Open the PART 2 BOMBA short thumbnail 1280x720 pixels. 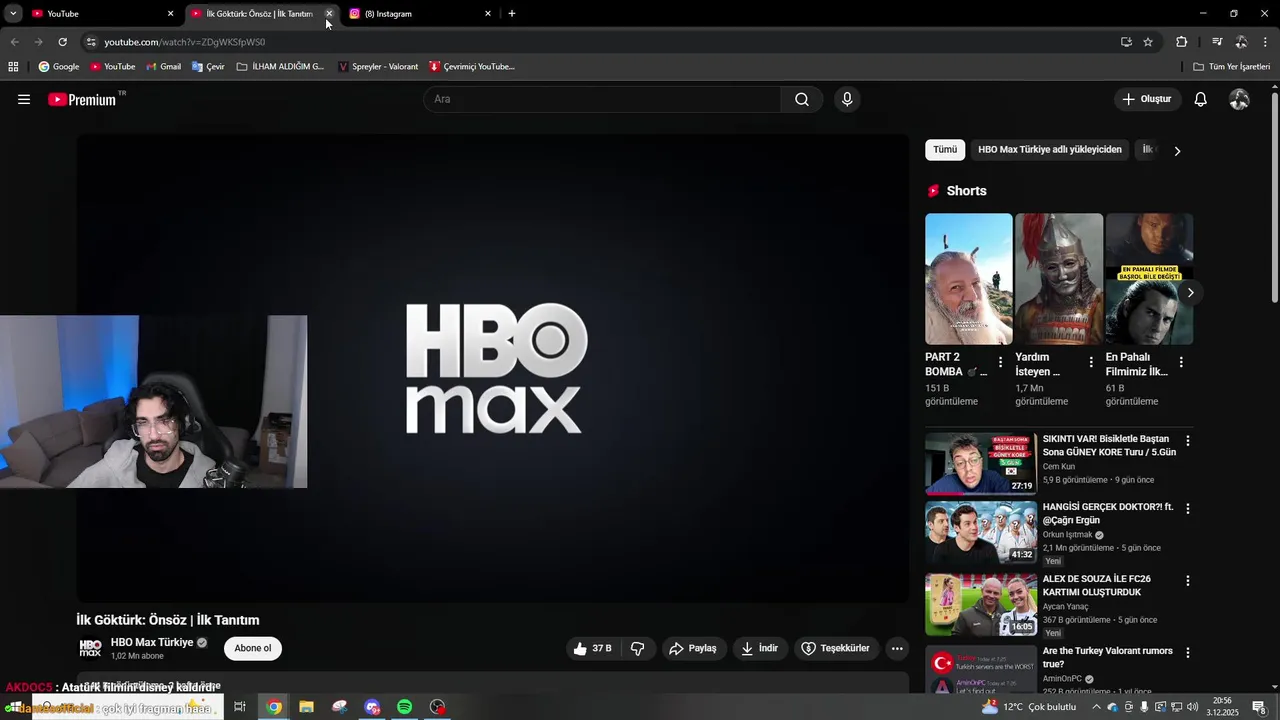968,279
